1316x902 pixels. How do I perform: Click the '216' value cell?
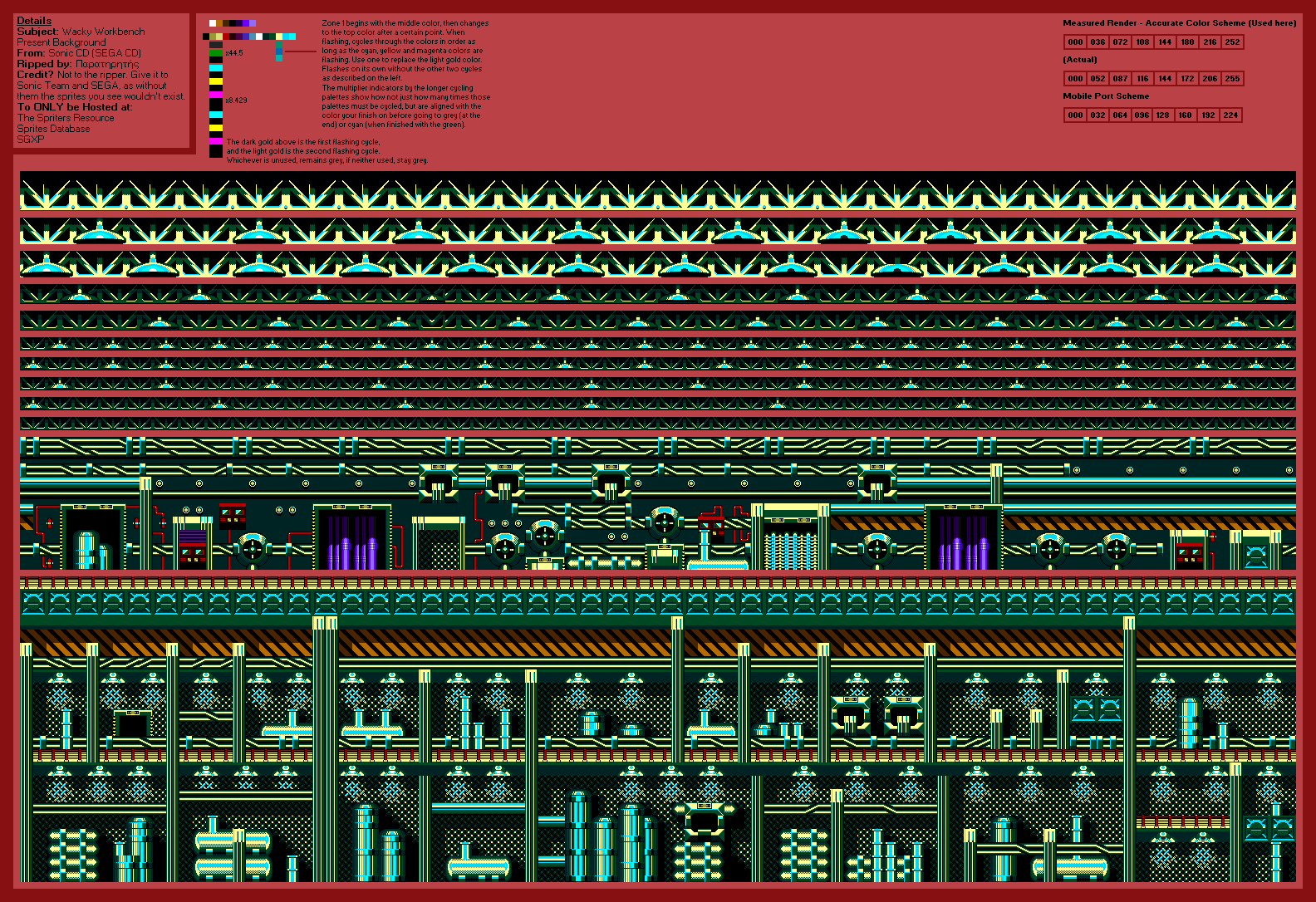(1210, 42)
